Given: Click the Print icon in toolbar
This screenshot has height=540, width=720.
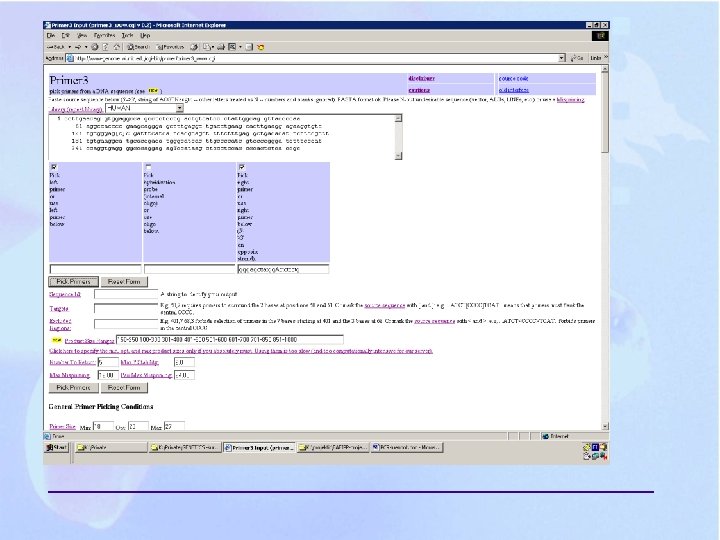Looking at the screenshot, I should [221, 47].
